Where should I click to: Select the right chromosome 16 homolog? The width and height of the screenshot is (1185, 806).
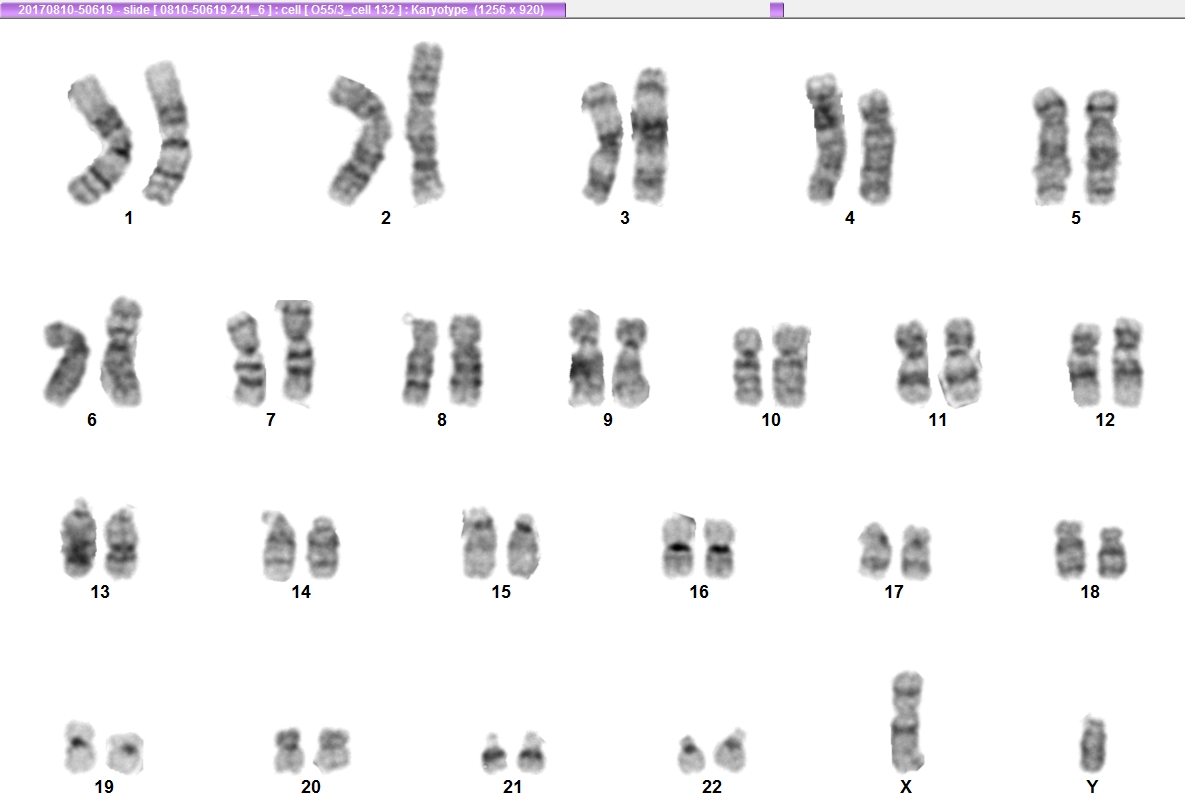719,548
